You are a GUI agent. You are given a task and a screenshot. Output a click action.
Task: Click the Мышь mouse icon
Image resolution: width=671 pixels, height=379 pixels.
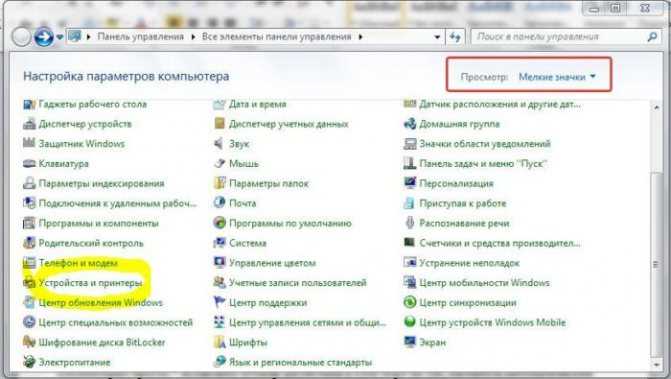219,164
